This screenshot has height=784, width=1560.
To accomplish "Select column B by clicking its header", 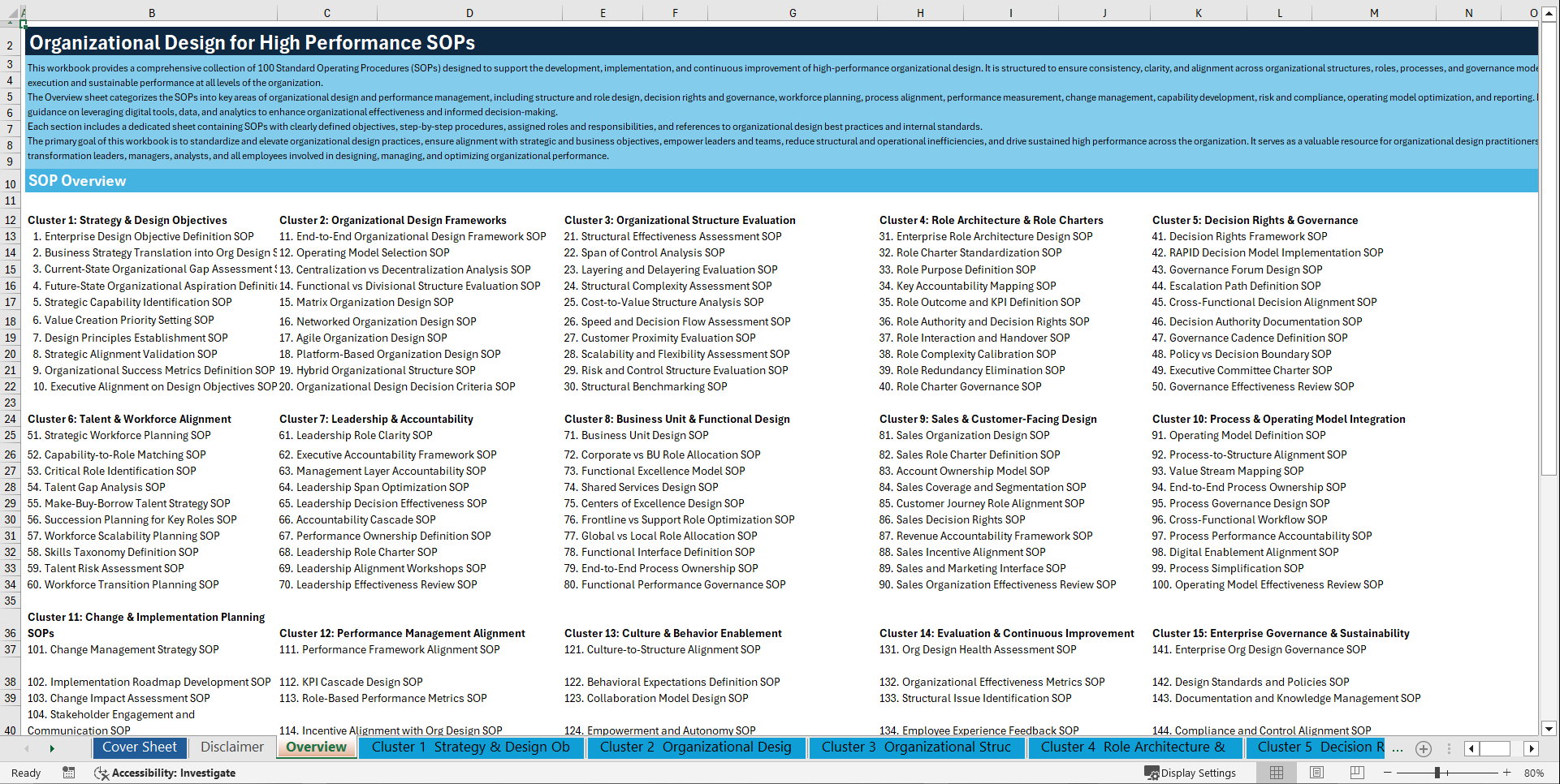I will (152, 13).
